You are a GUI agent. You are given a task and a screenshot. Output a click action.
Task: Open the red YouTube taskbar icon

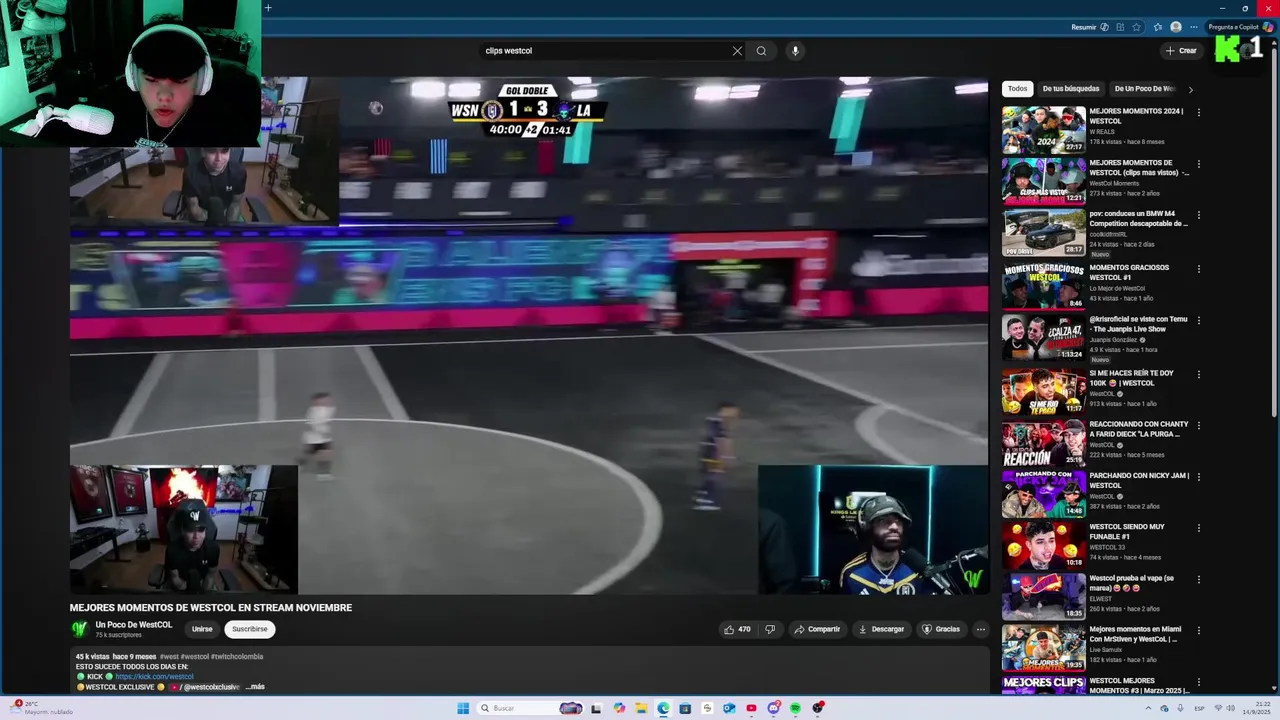pyautogui.click(x=751, y=708)
